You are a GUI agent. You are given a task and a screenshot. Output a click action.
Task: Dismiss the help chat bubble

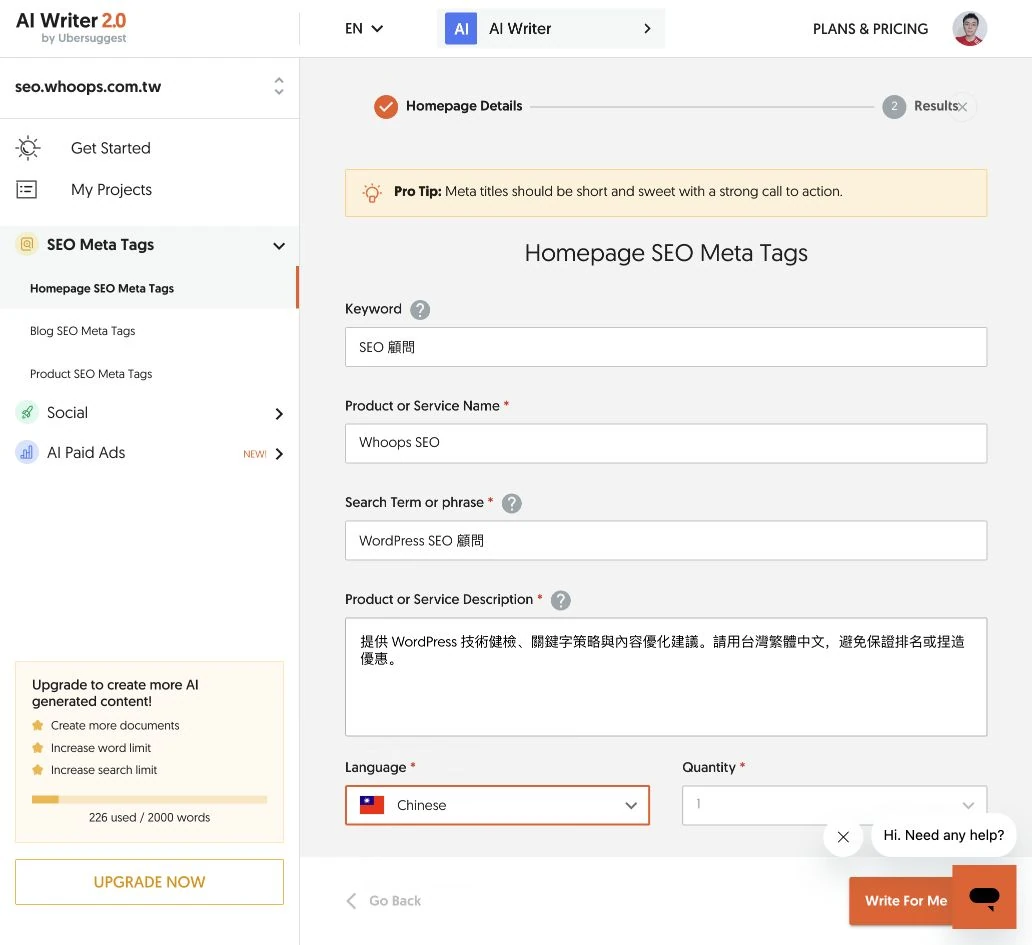[843, 837]
